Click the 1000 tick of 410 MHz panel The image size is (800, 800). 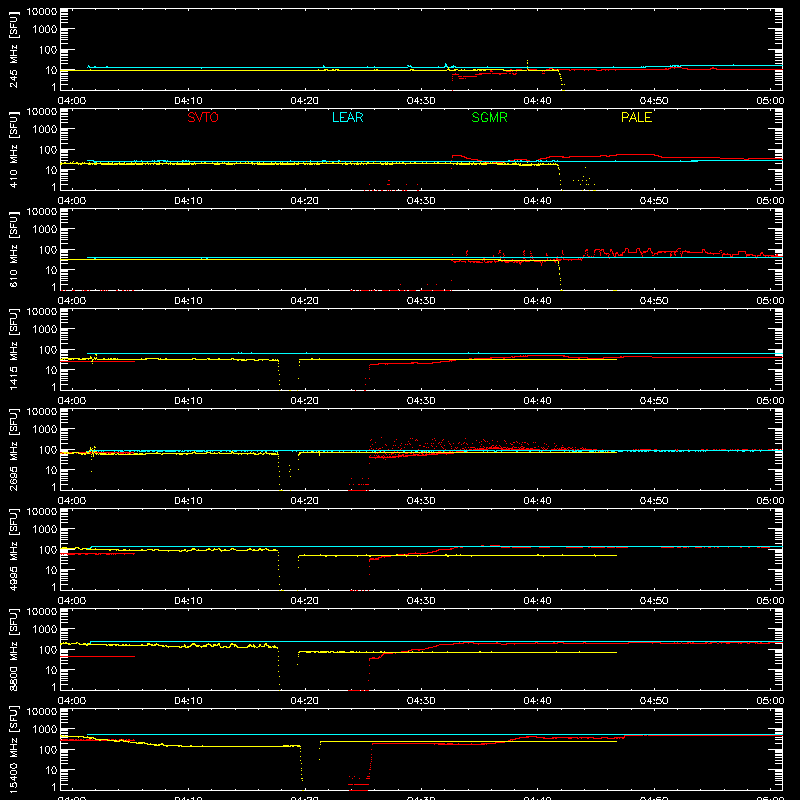pyautogui.click(x=45, y=130)
